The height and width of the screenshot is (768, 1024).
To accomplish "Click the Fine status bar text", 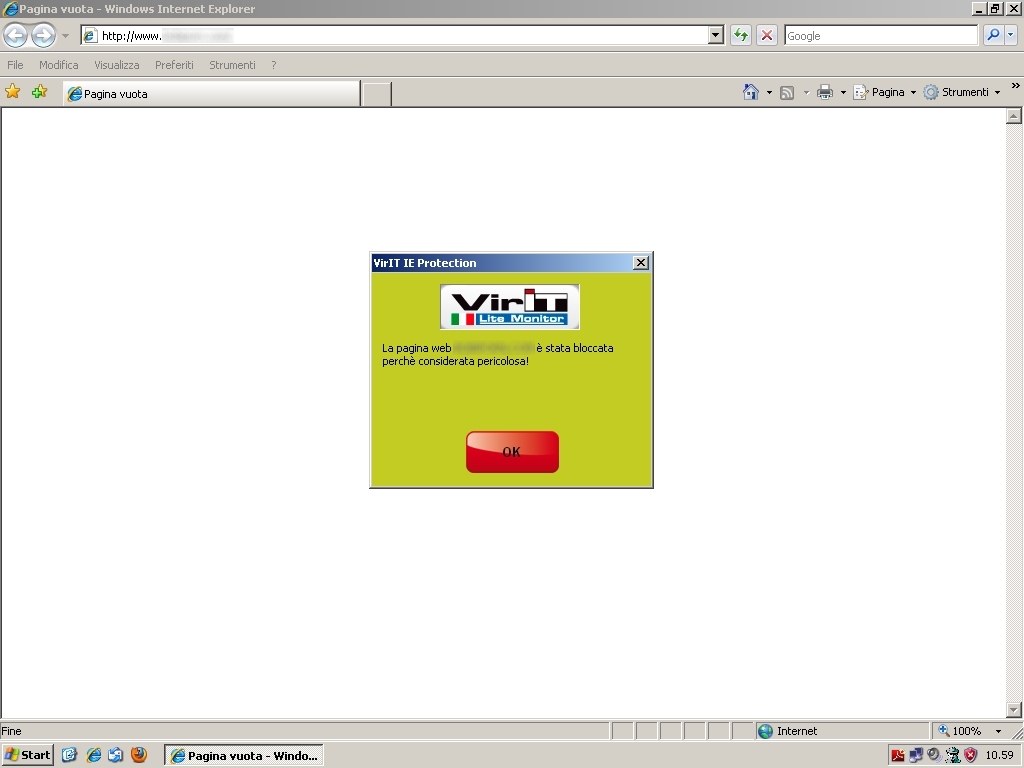I will 11,731.
